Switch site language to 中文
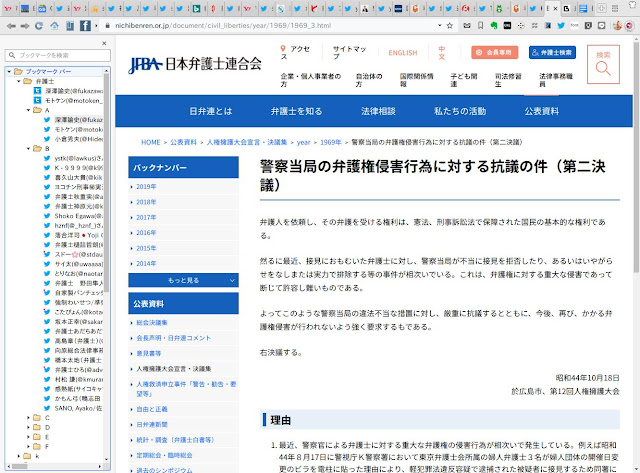The width and height of the screenshot is (640, 473). (442, 53)
